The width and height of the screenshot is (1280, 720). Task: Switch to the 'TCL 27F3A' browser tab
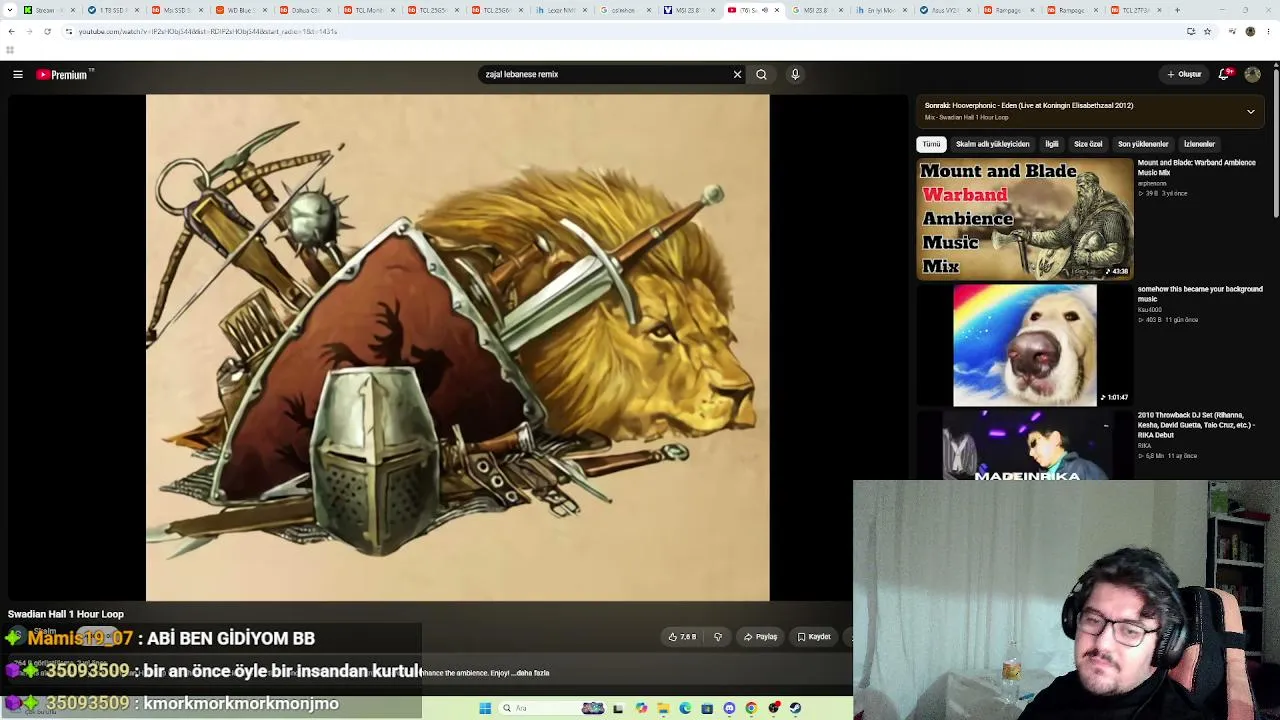pyautogui.click(x=1135, y=10)
